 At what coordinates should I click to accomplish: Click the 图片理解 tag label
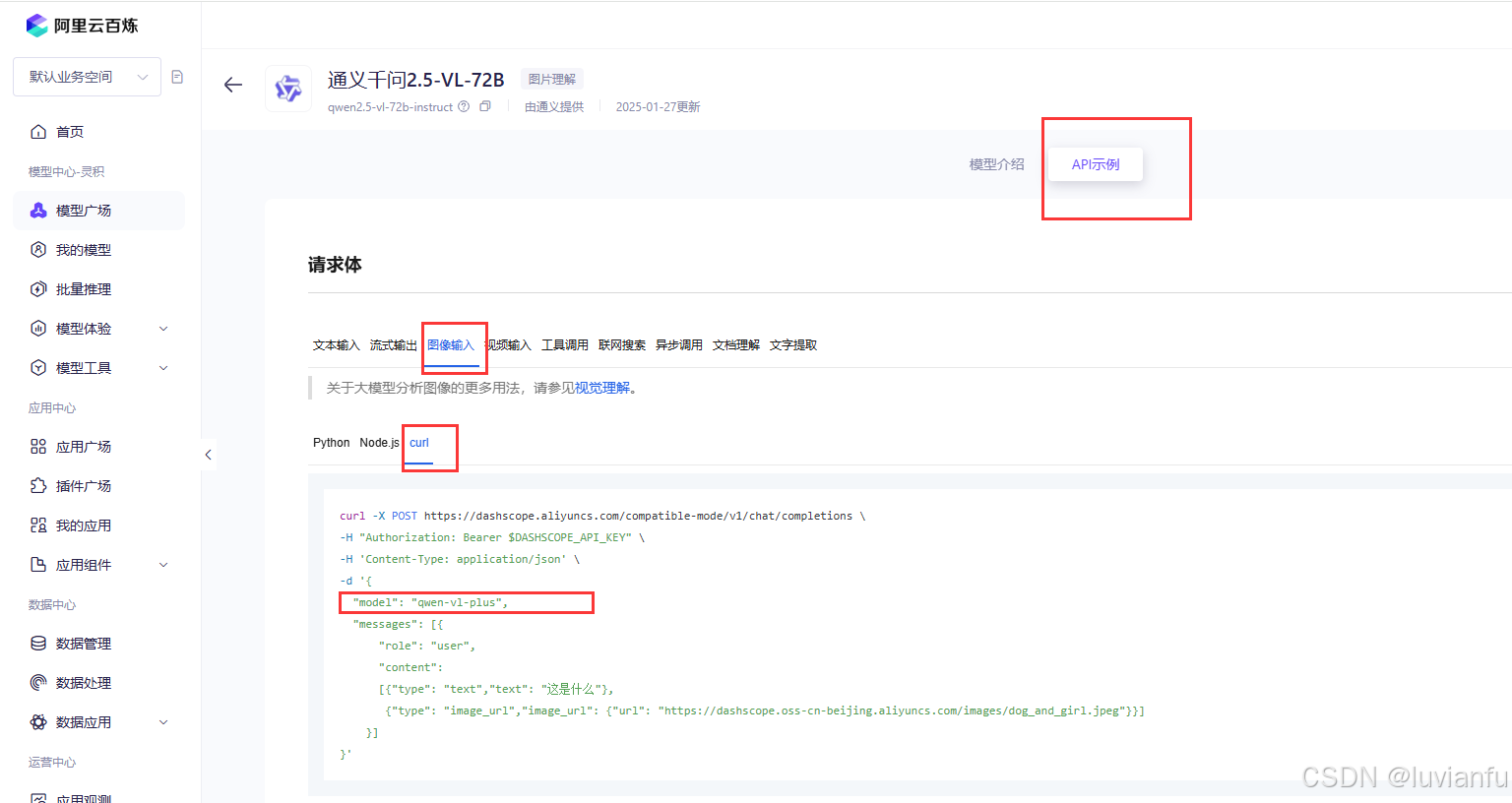click(x=552, y=80)
